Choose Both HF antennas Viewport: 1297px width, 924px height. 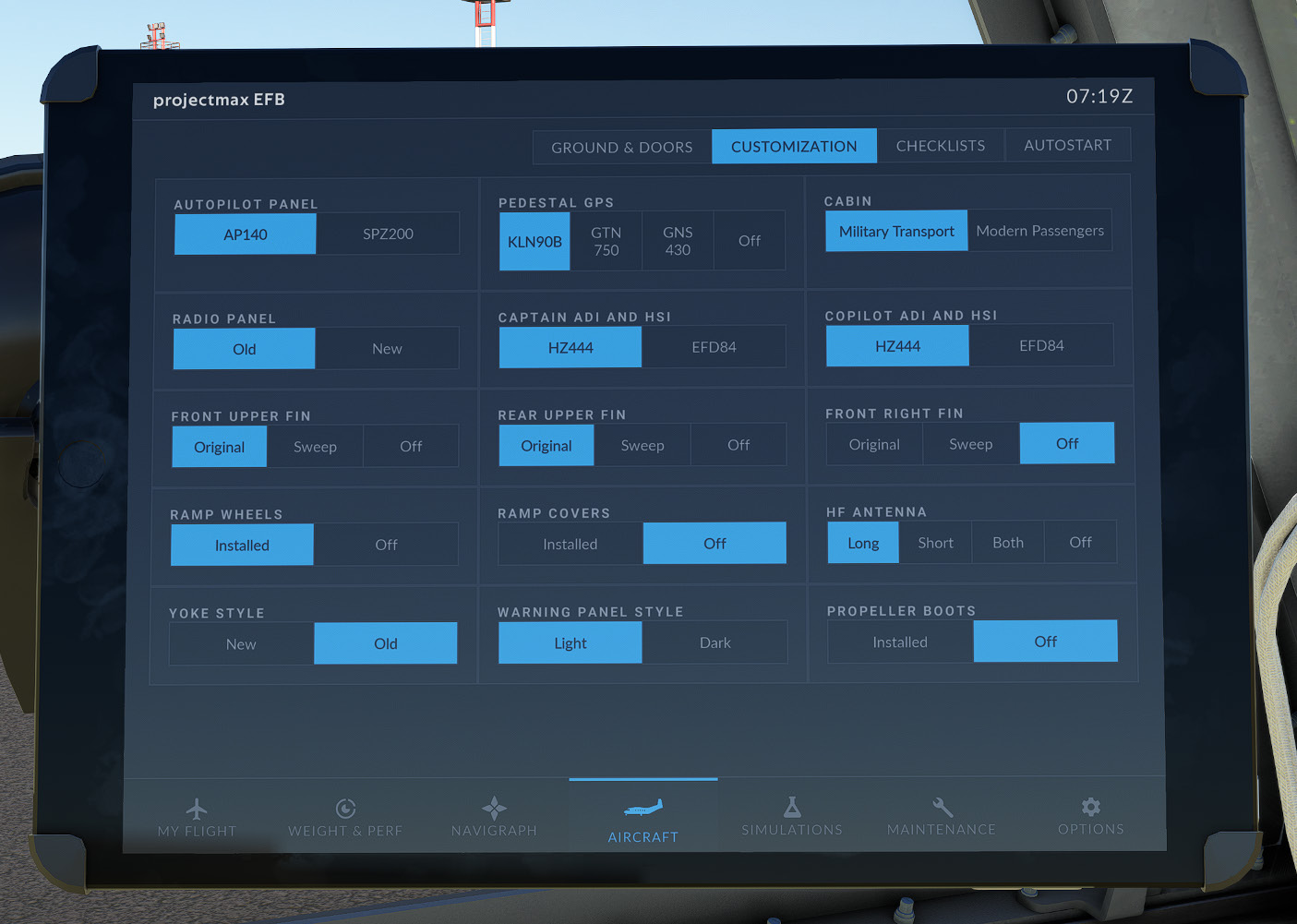click(1008, 542)
